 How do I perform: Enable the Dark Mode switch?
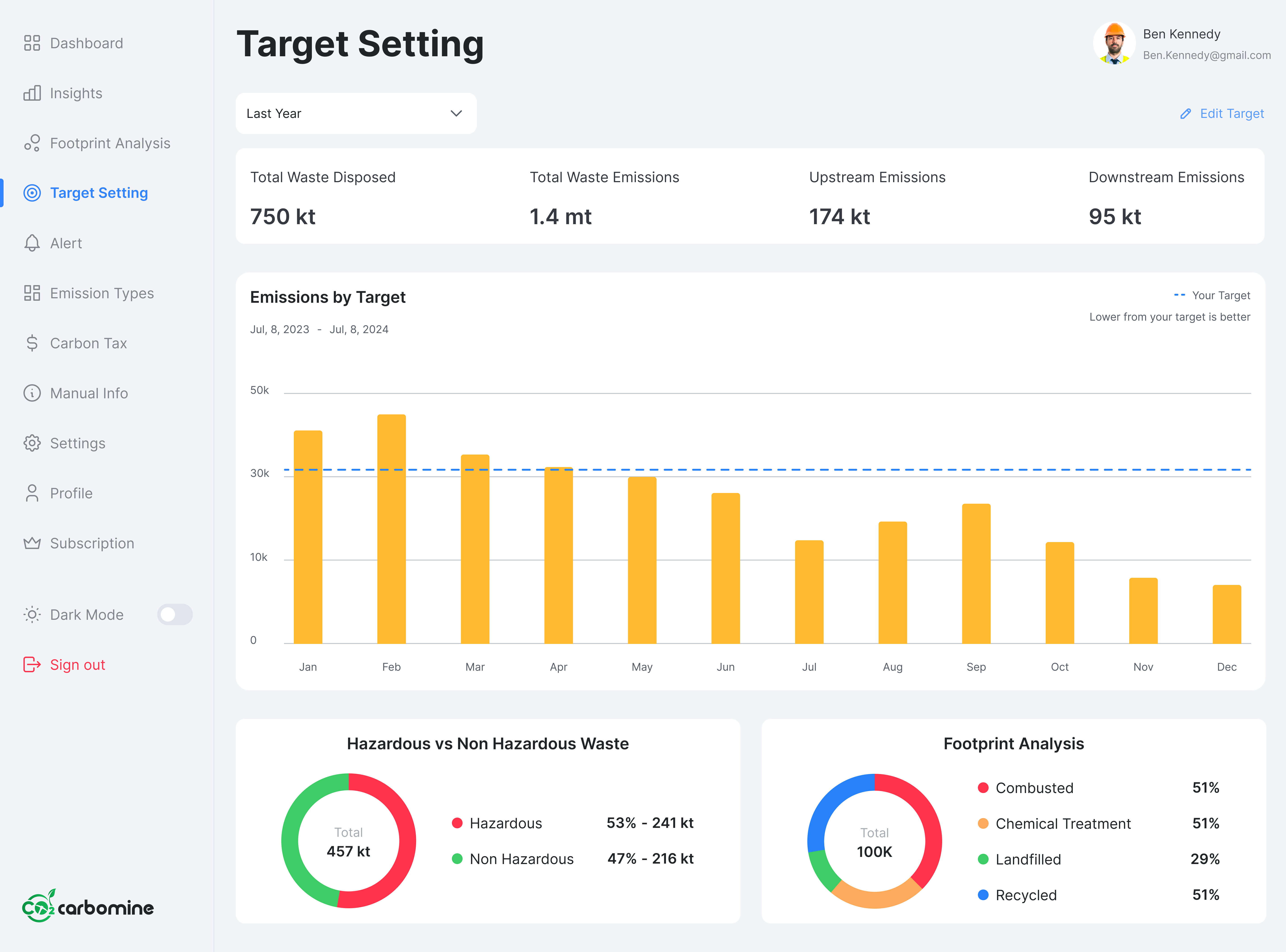(175, 614)
